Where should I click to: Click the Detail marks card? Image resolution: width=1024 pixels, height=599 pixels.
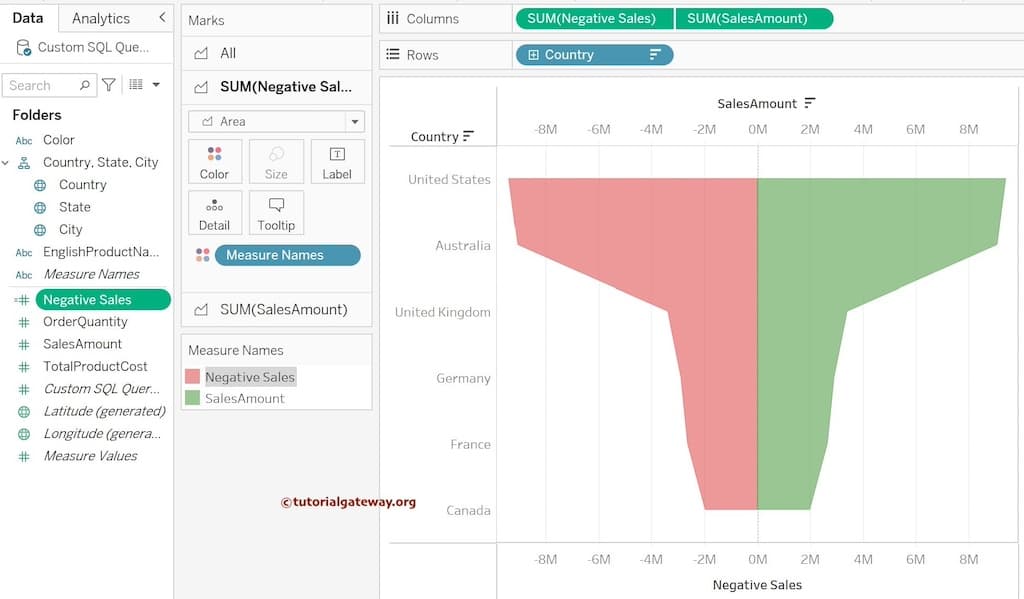point(214,212)
